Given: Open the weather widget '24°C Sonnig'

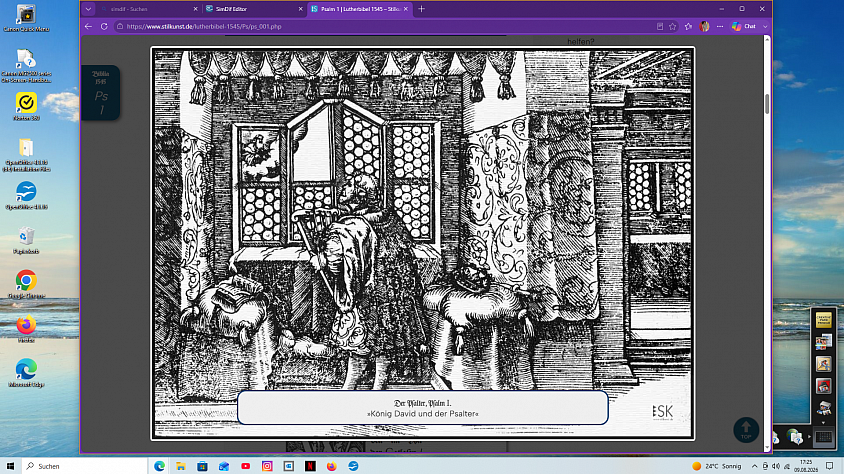Looking at the screenshot, I should coord(717,466).
